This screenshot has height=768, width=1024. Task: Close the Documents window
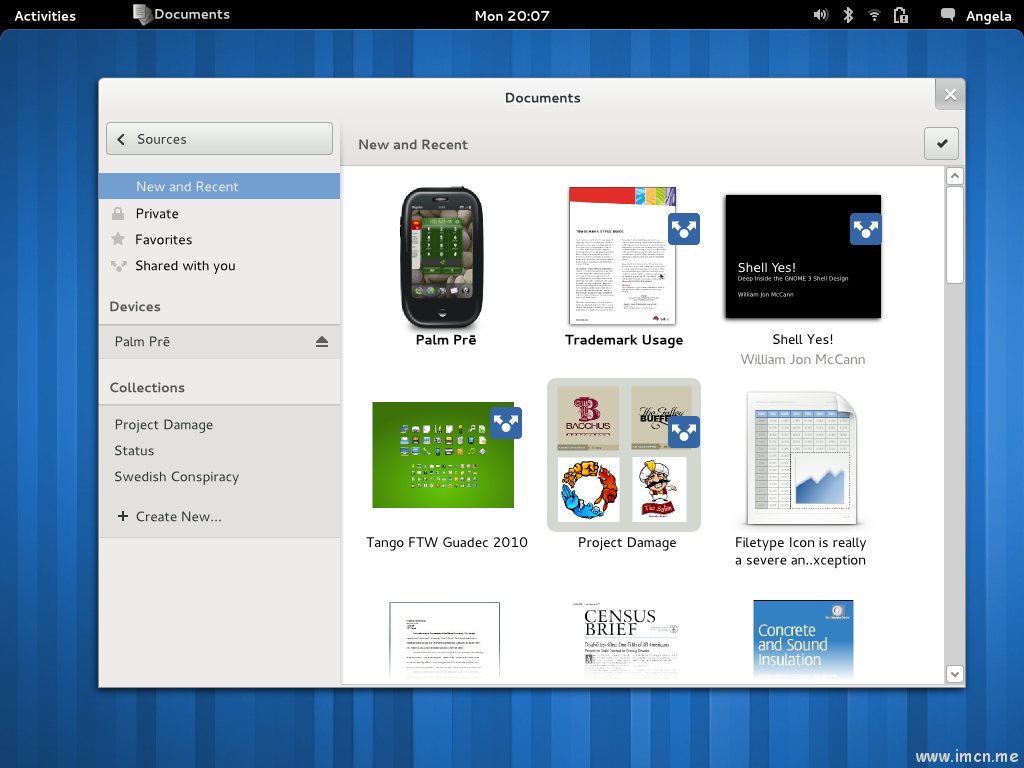(x=950, y=95)
